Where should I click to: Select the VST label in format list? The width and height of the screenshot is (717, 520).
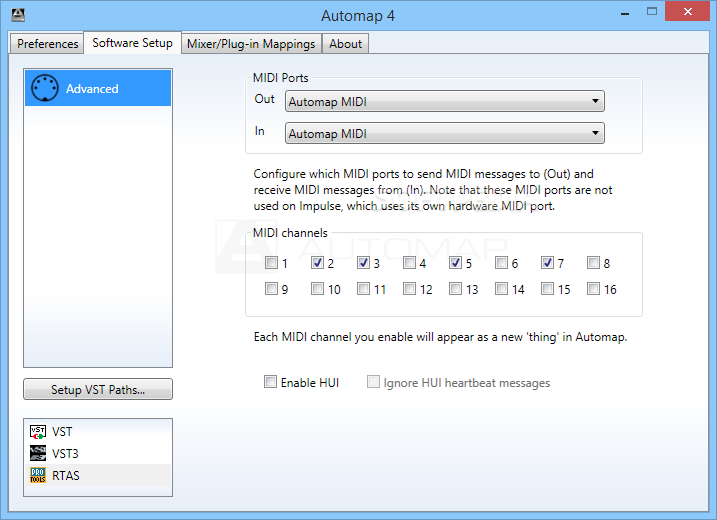coord(62,432)
